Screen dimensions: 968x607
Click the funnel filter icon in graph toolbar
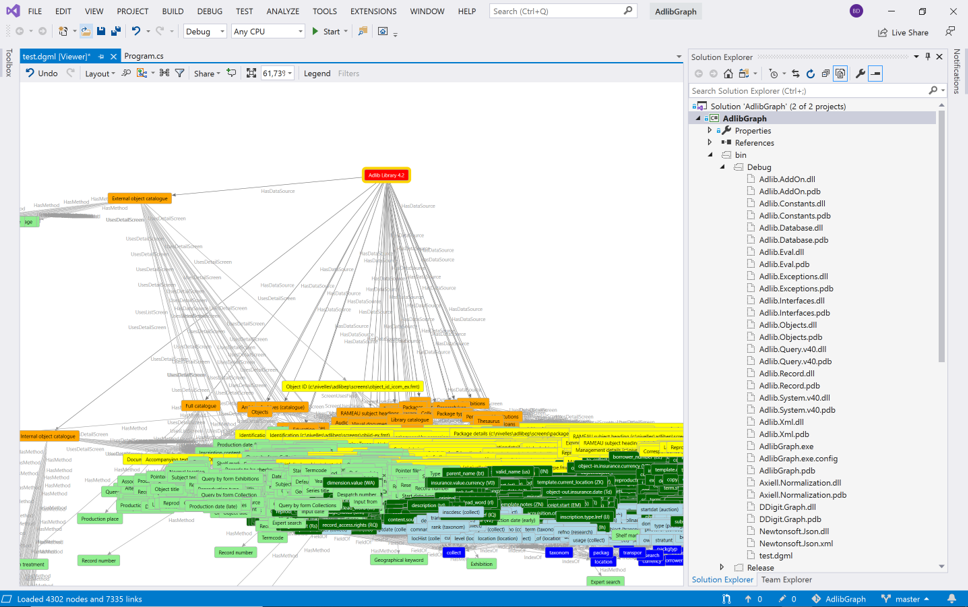click(180, 73)
